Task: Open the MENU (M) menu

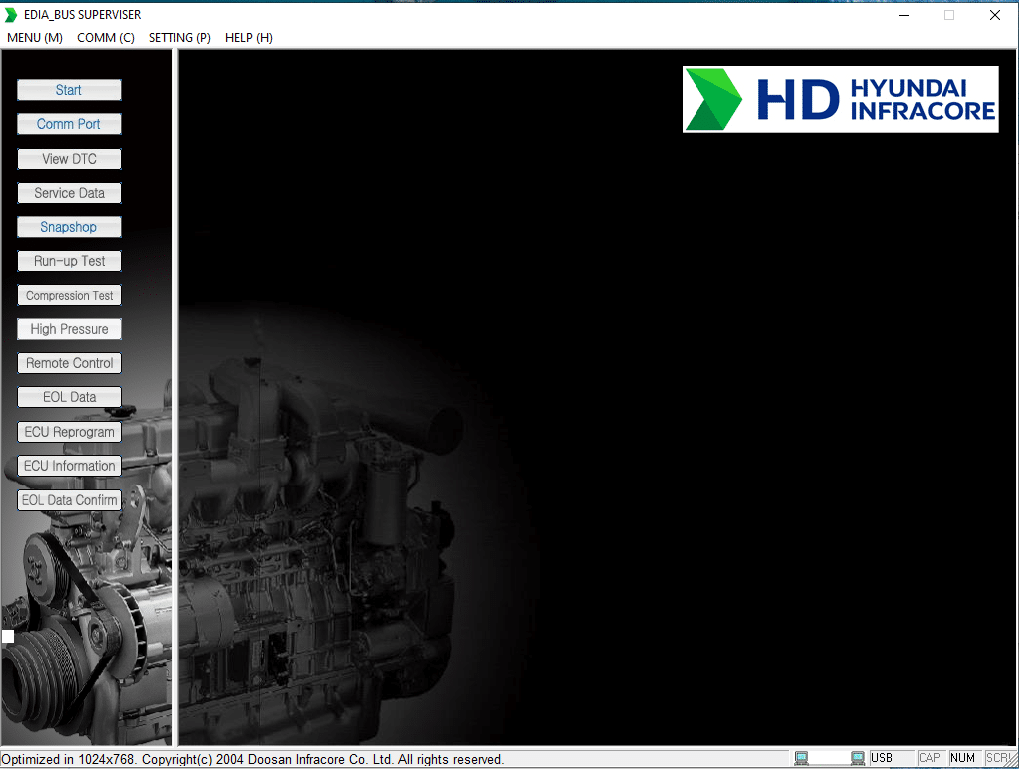Action: tap(35, 38)
